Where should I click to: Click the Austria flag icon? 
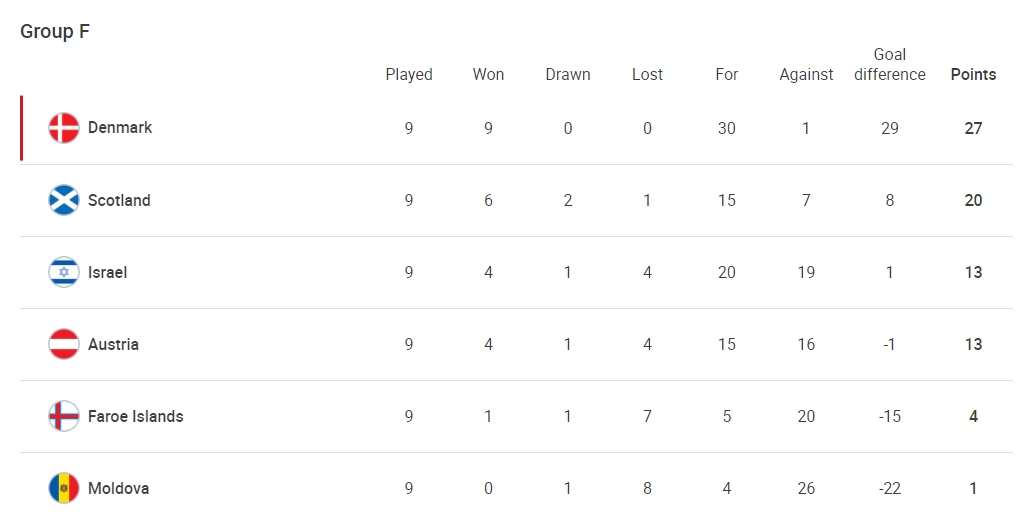pyautogui.click(x=64, y=344)
